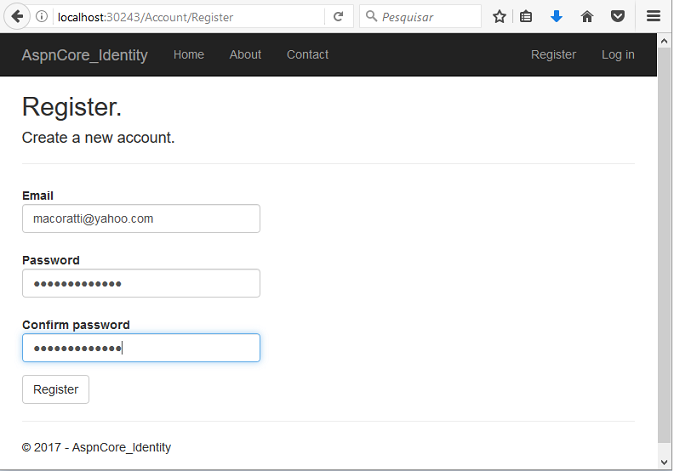Click the 'Create a new account.' subtitle
Screen dimensions: 674x471
point(98,138)
